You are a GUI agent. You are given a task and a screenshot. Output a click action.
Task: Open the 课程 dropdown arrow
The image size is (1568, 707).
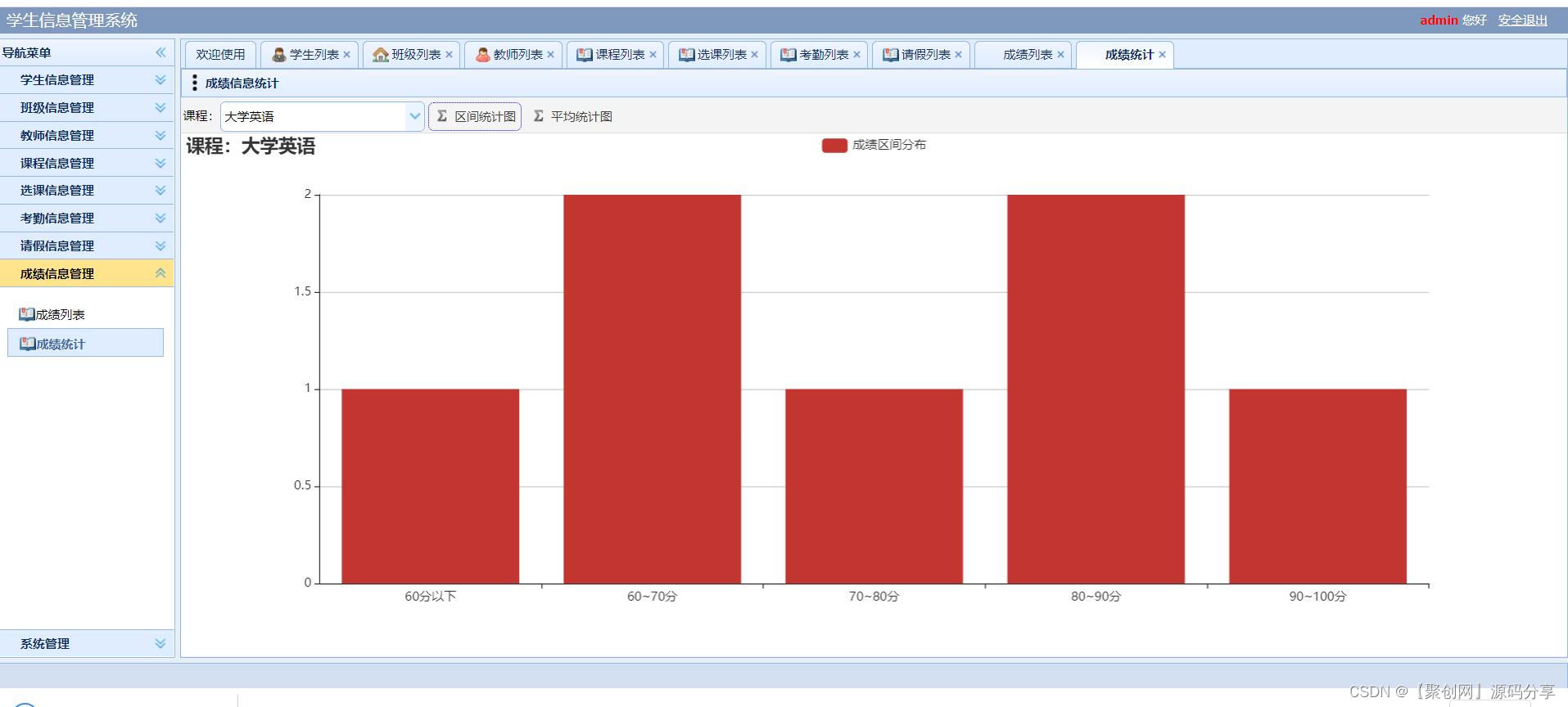(x=414, y=116)
